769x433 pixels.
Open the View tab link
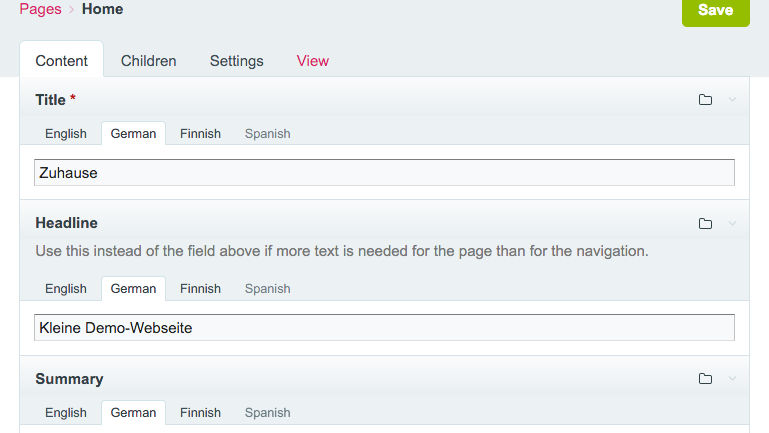313,61
